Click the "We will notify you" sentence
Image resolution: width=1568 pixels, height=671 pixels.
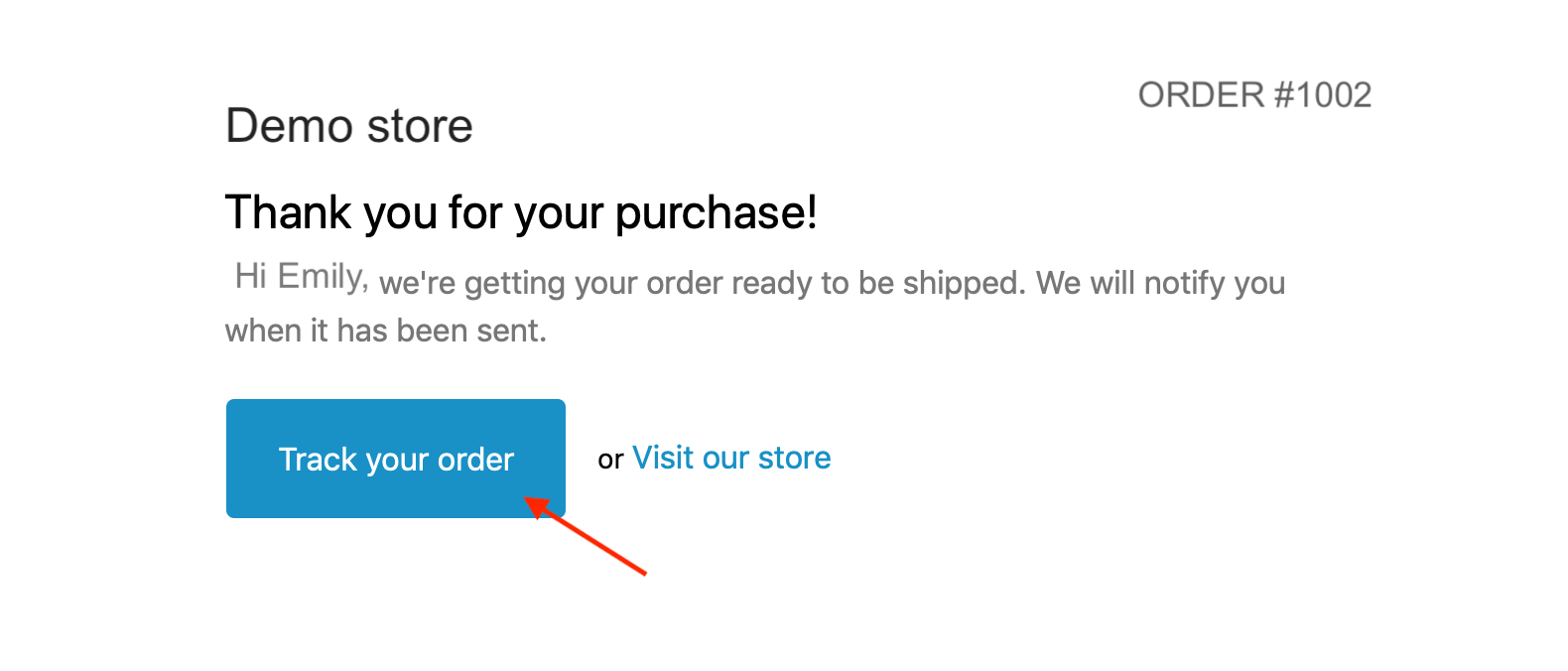pos(1160,284)
